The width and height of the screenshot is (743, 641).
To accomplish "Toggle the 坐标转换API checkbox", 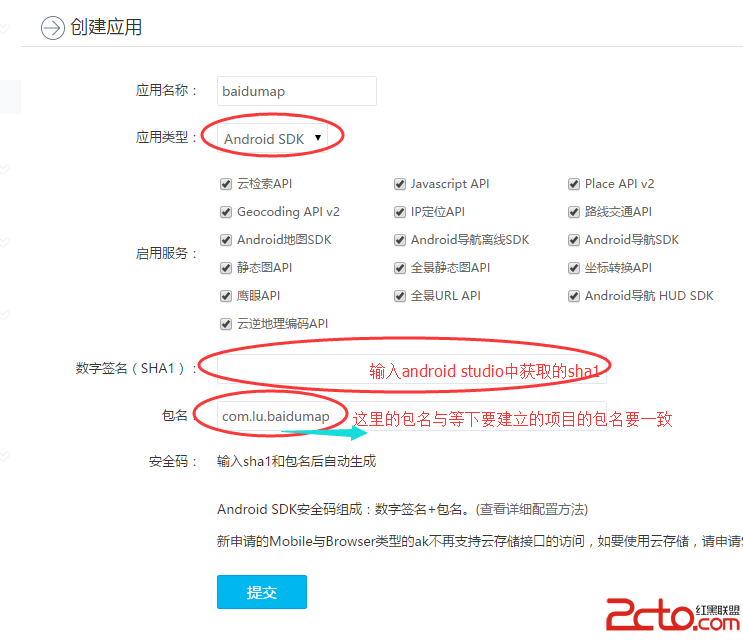I will click(x=574, y=268).
